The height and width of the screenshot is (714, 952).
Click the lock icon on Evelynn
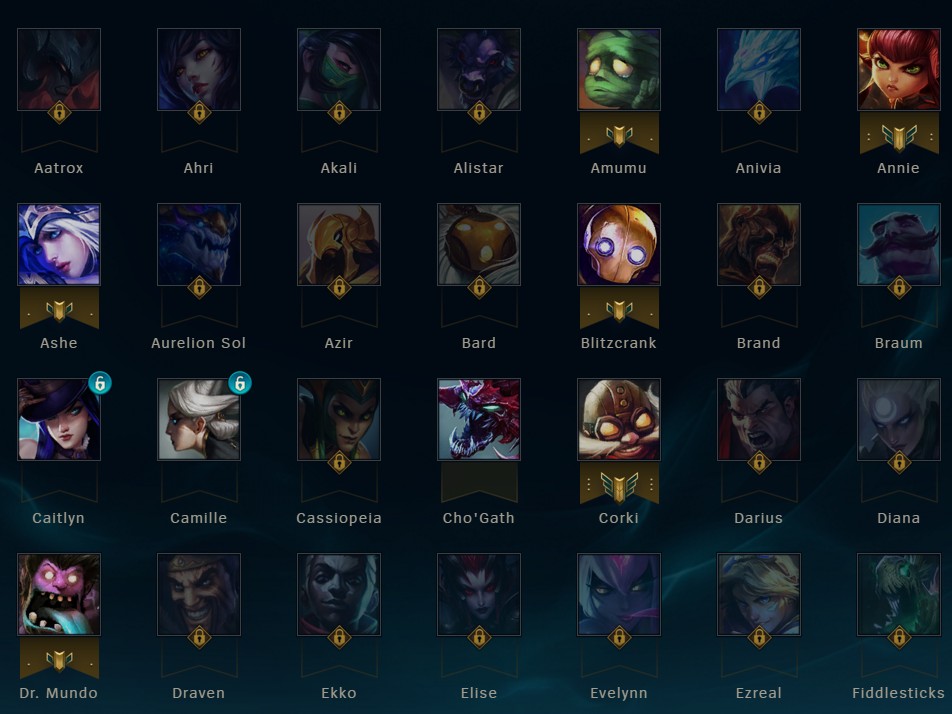click(619, 637)
